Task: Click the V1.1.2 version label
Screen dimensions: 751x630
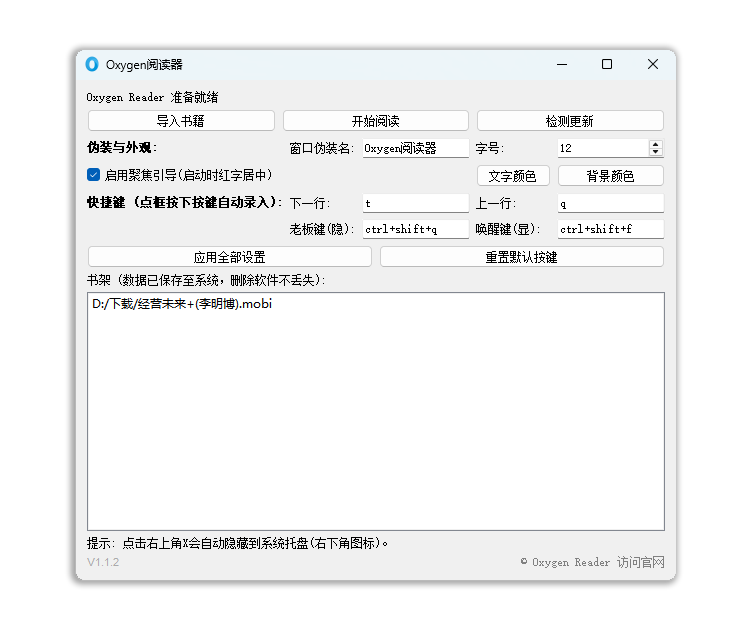Action: 103,562
